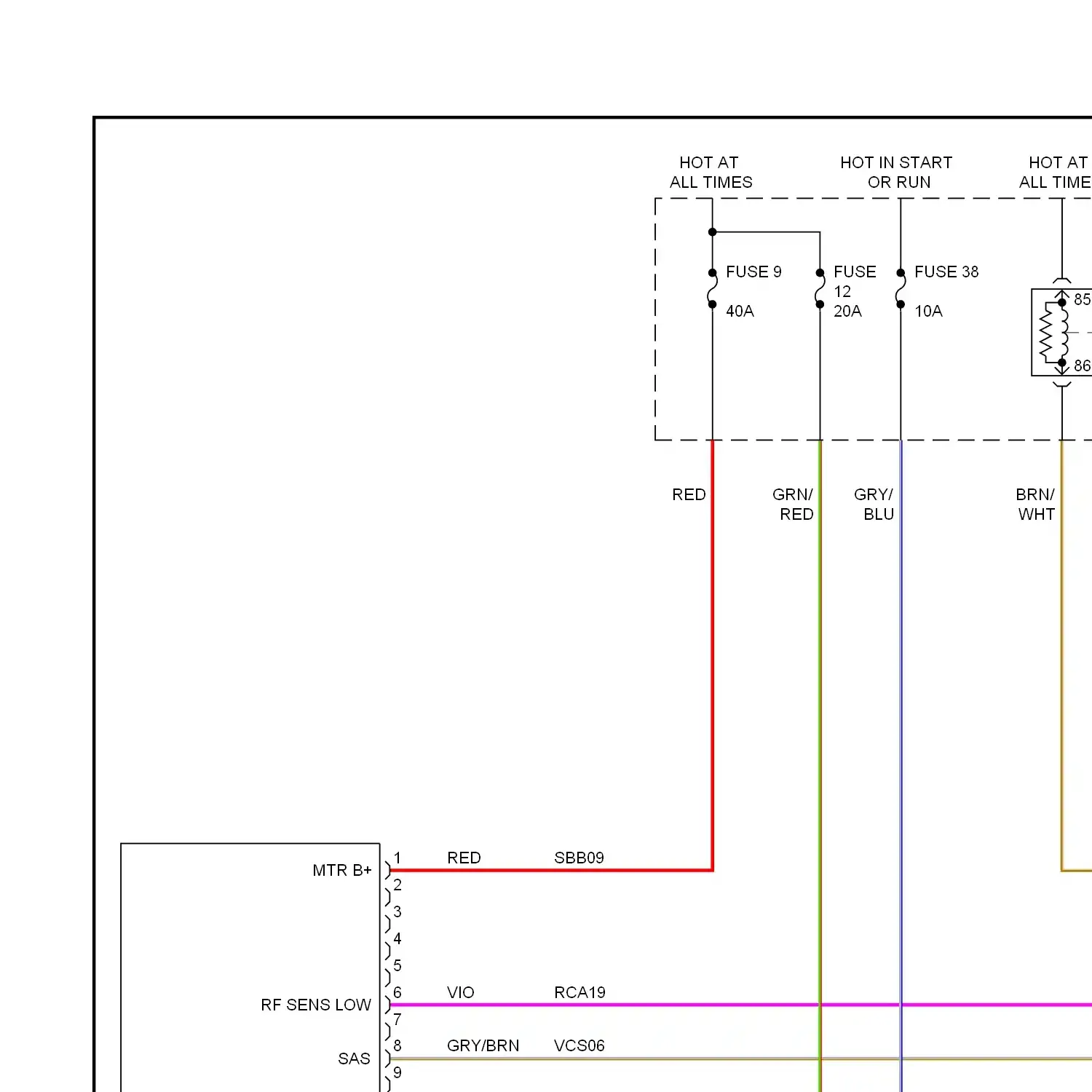Click the GRY/BLU wire color label
1092x1092 pixels.
click(x=874, y=504)
